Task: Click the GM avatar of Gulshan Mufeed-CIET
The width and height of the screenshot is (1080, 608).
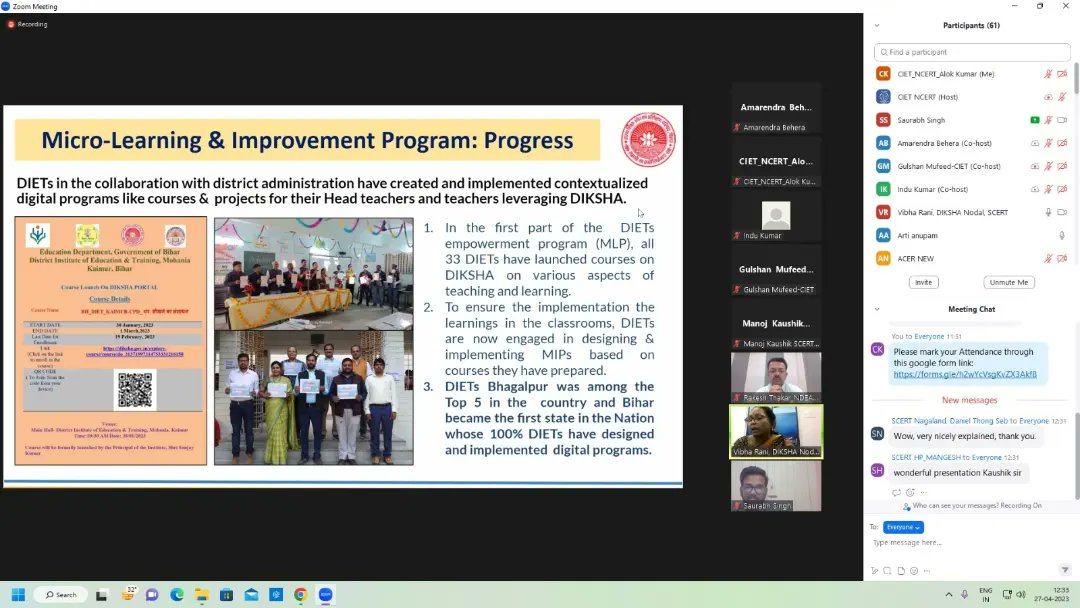Action: tap(883, 166)
